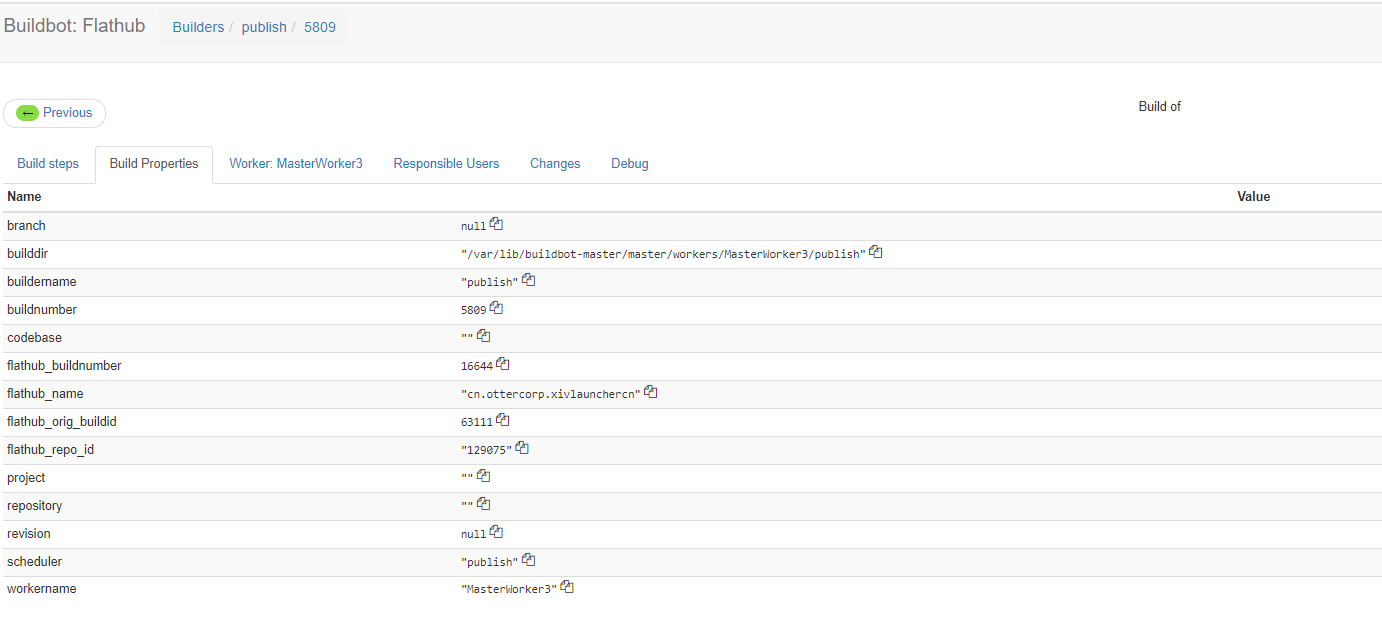The image size is (1382, 623).
Task: Copy the flathub_name property value
Action: click(650, 391)
